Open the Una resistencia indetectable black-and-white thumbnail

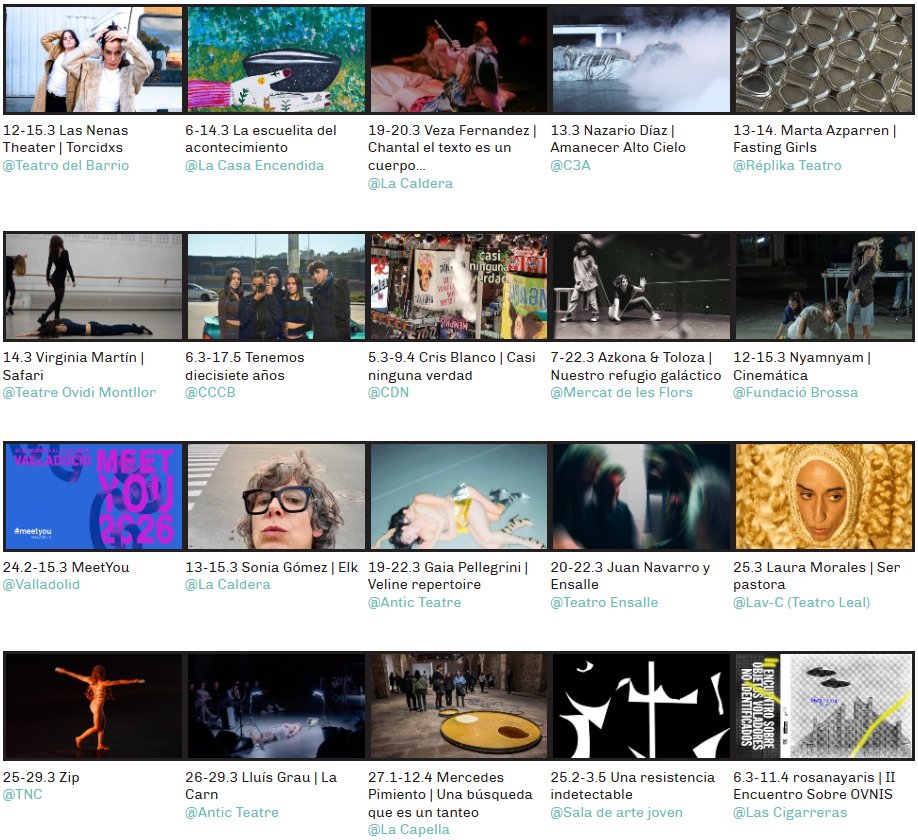click(x=642, y=706)
